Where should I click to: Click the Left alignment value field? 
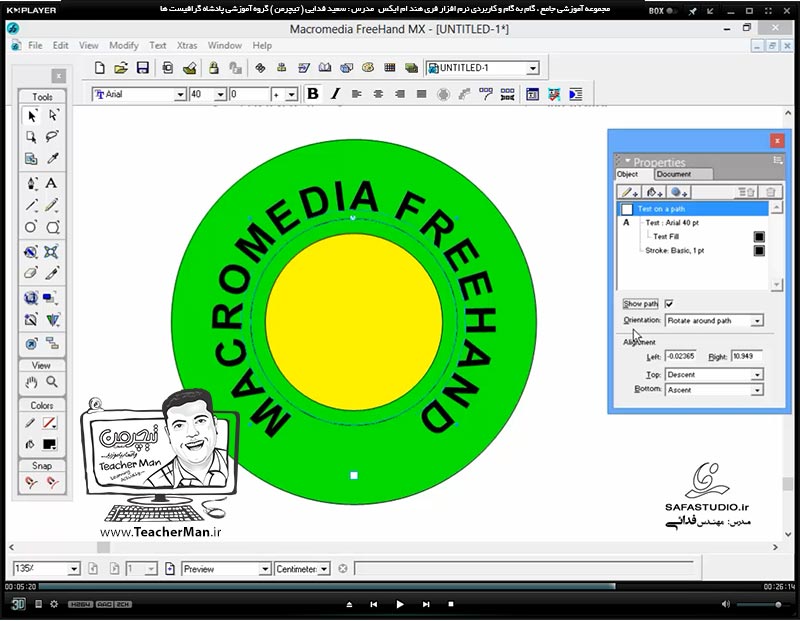(x=680, y=356)
